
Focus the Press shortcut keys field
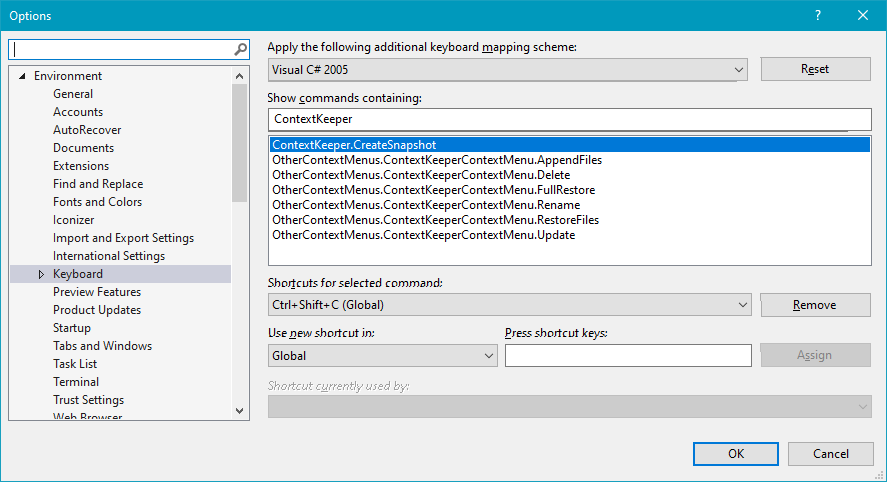tap(628, 356)
